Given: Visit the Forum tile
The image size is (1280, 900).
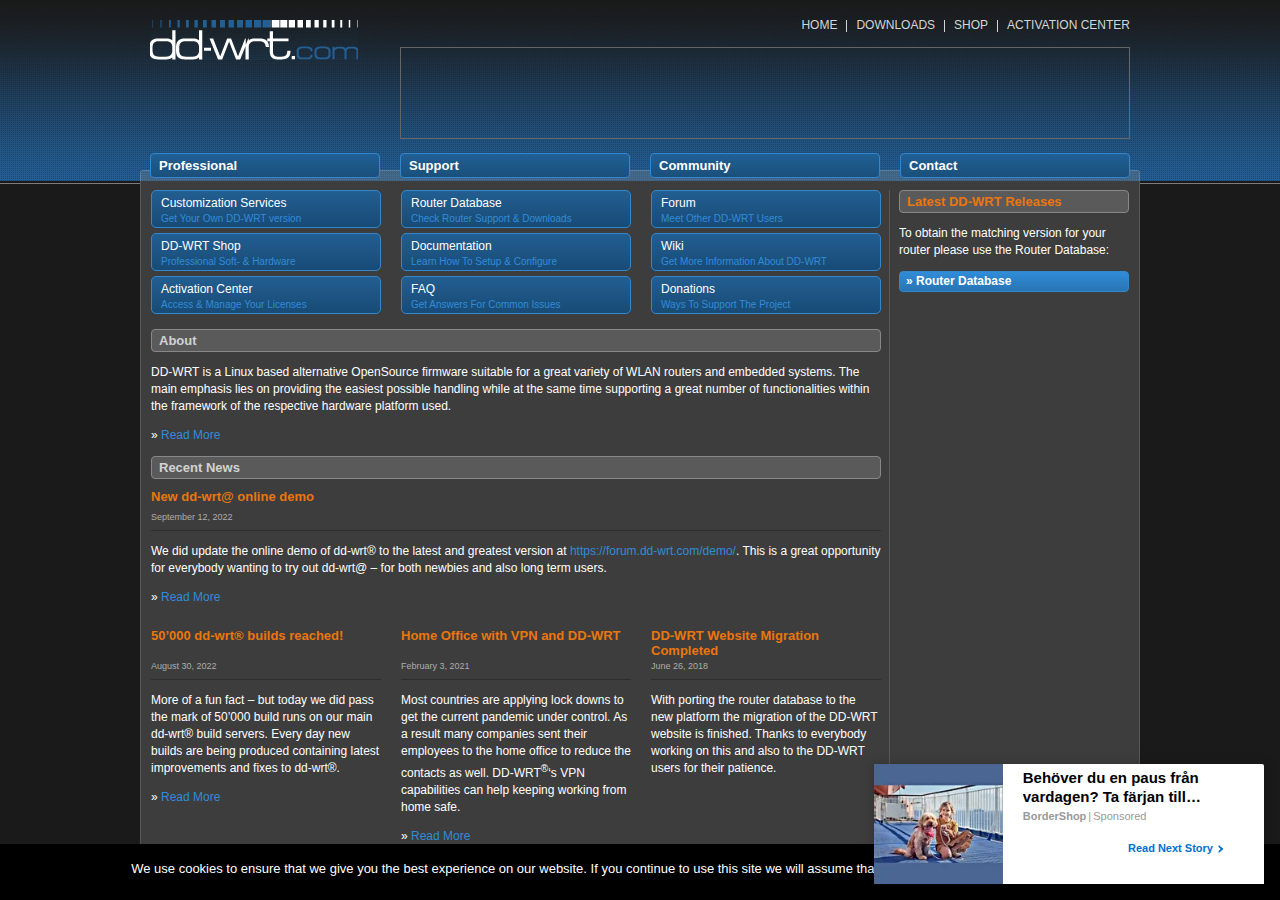Looking at the screenshot, I should [766, 209].
